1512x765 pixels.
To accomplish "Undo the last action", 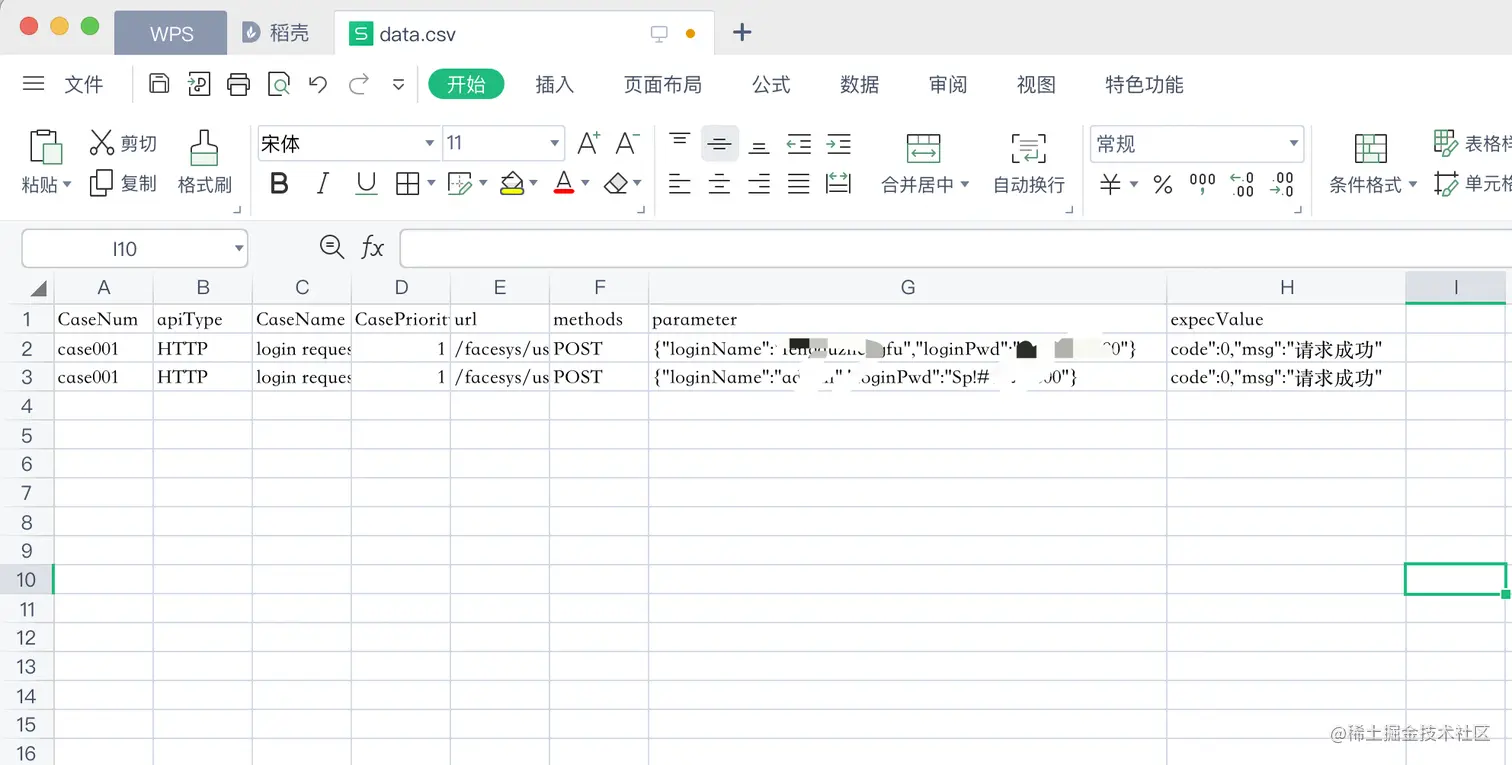I will pyautogui.click(x=318, y=84).
